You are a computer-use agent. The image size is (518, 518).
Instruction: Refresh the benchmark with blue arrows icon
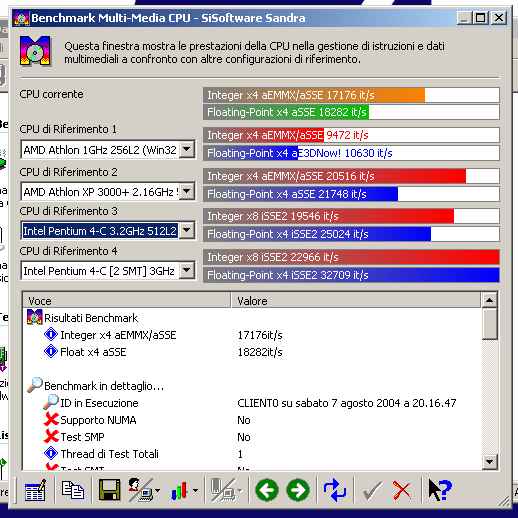pos(335,490)
